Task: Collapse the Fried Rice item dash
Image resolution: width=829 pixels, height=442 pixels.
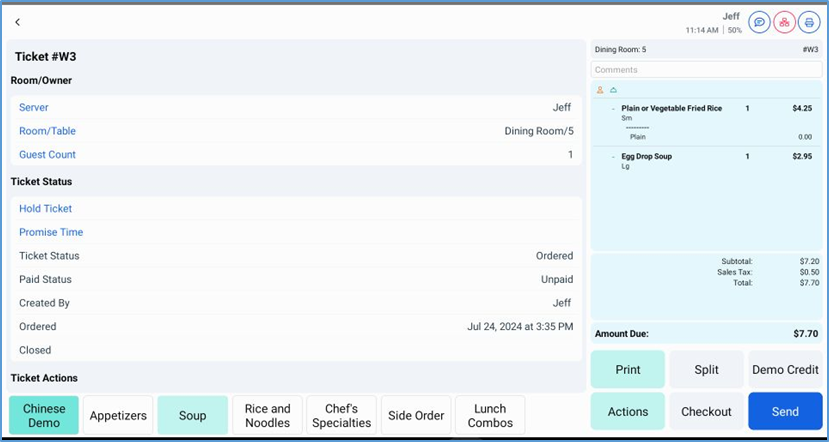Action: (x=613, y=108)
